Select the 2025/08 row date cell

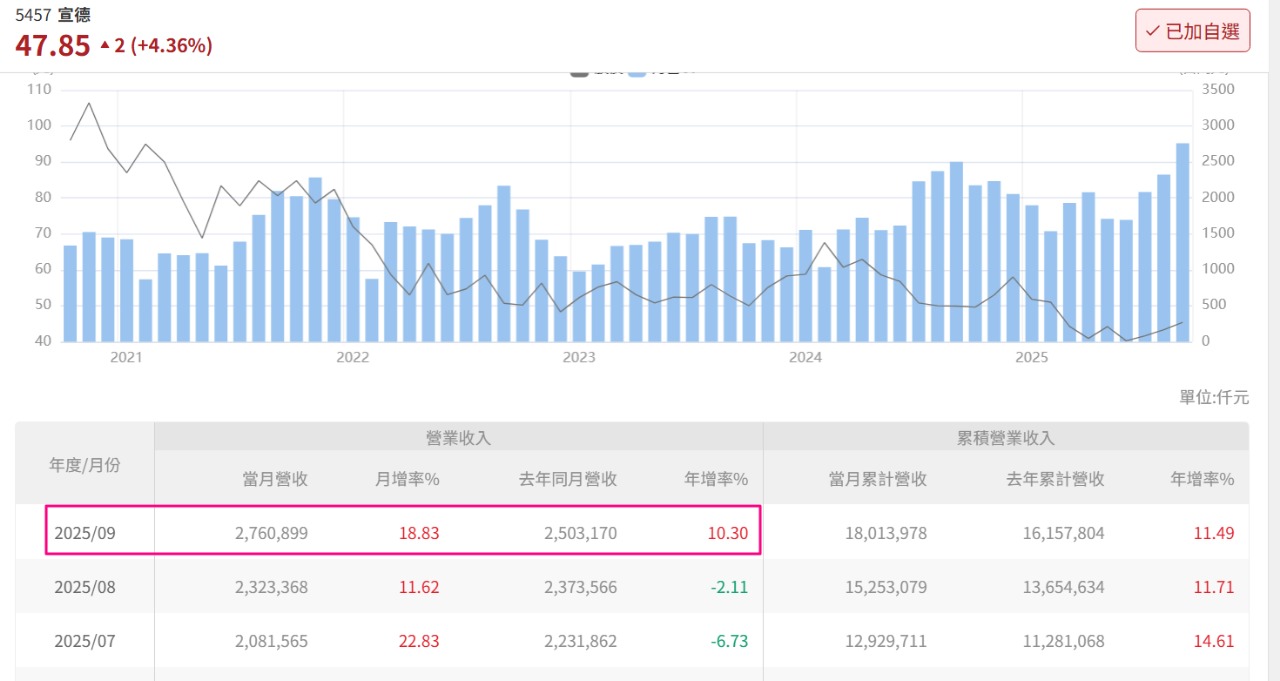click(x=85, y=587)
